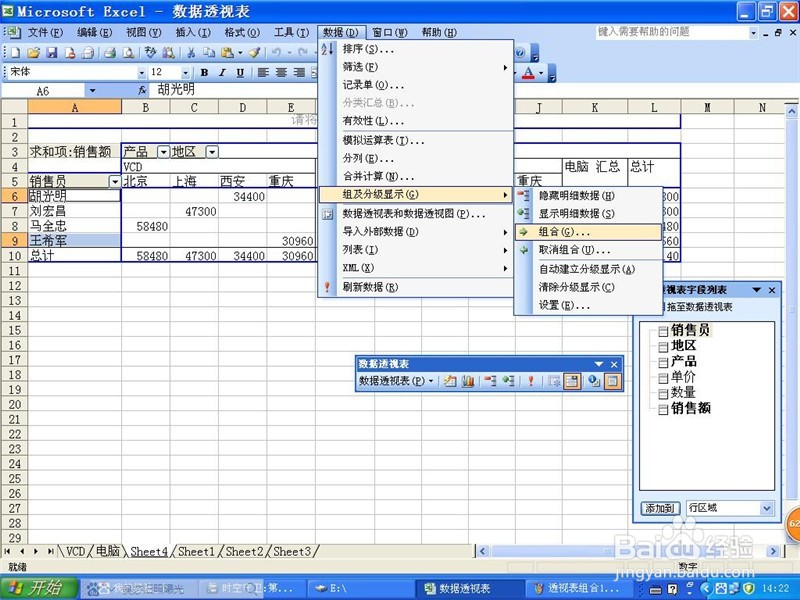Image resolution: width=800 pixels, height=600 pixels.
Task: Click the Undo arrow icon
Action: (277, 52)
